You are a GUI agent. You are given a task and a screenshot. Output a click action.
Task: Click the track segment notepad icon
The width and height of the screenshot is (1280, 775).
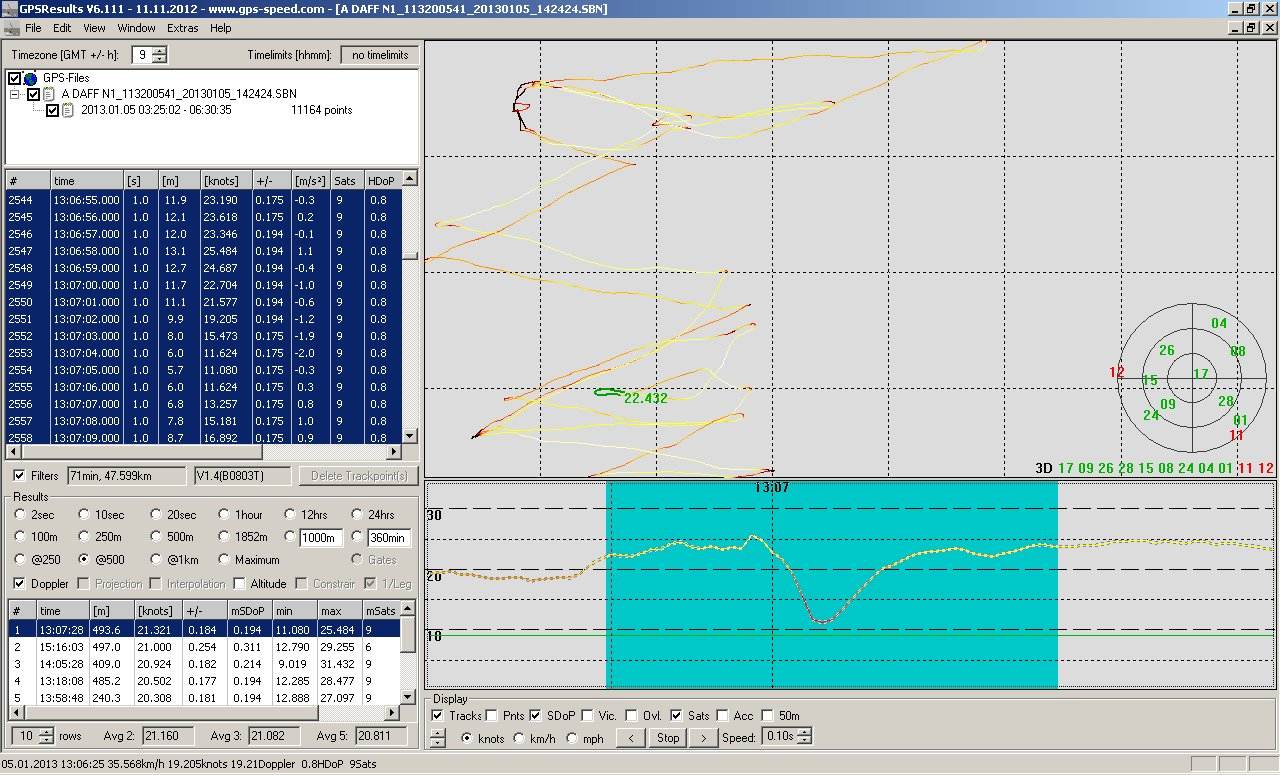click(x=68, y=110)
